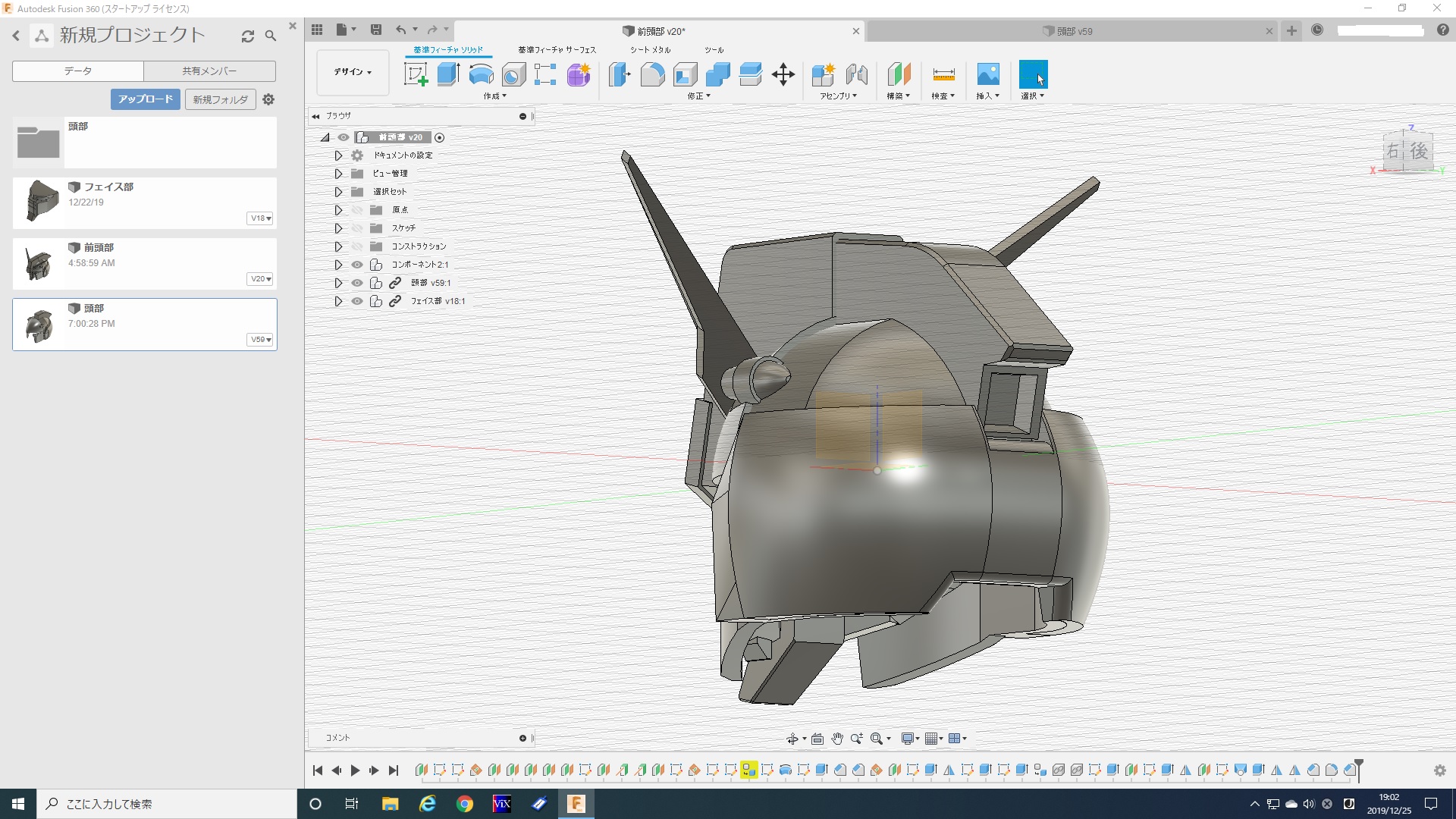Screen dimensions: 1456x819
Task: Select the Move/Copy arrows icon
Action: tap(783, 74)
